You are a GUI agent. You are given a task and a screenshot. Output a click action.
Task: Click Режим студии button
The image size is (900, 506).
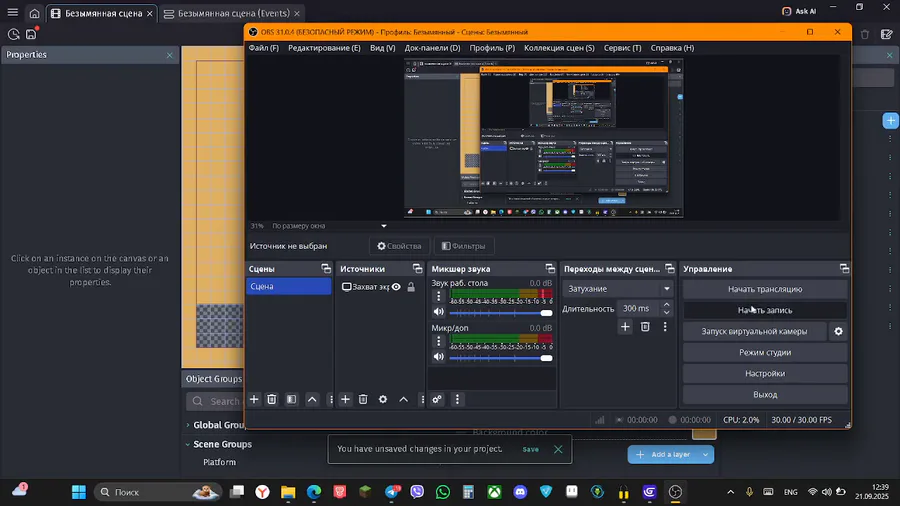[x=765, y=352]
